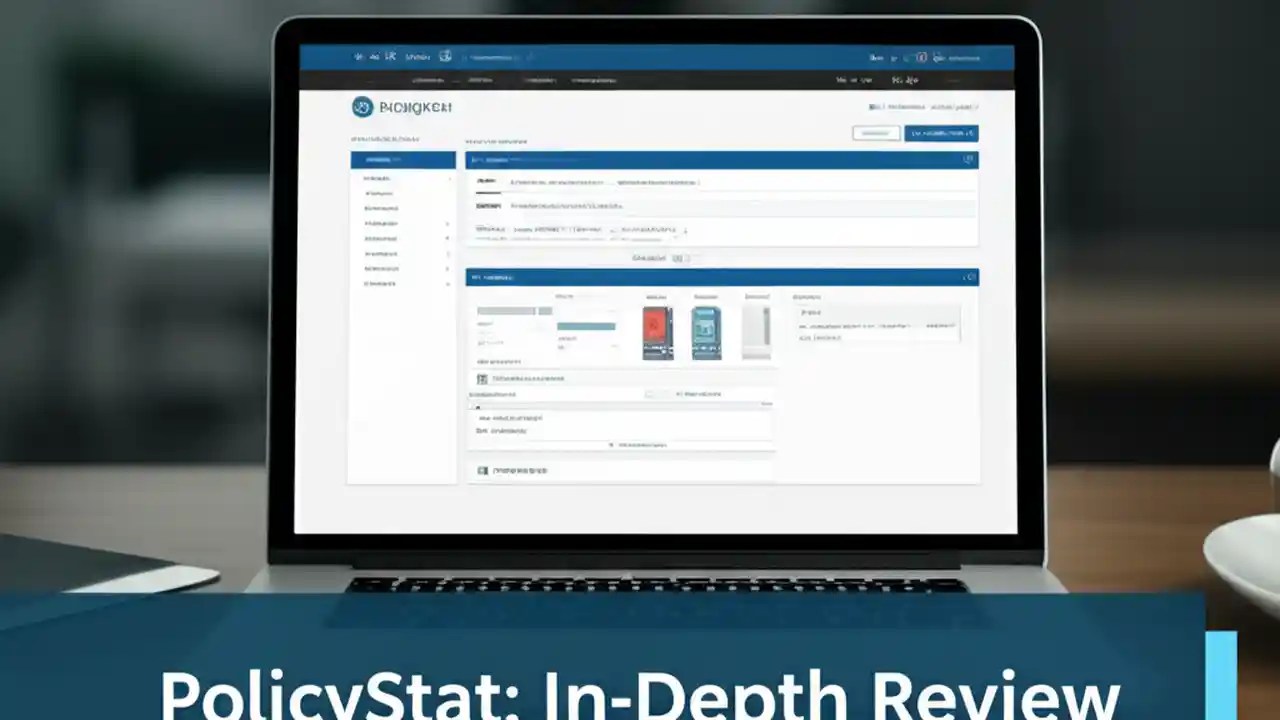Switch to the highlighted sidebar navigation tab
Viewport: 1280px width, 720px height.
[401, 159]
